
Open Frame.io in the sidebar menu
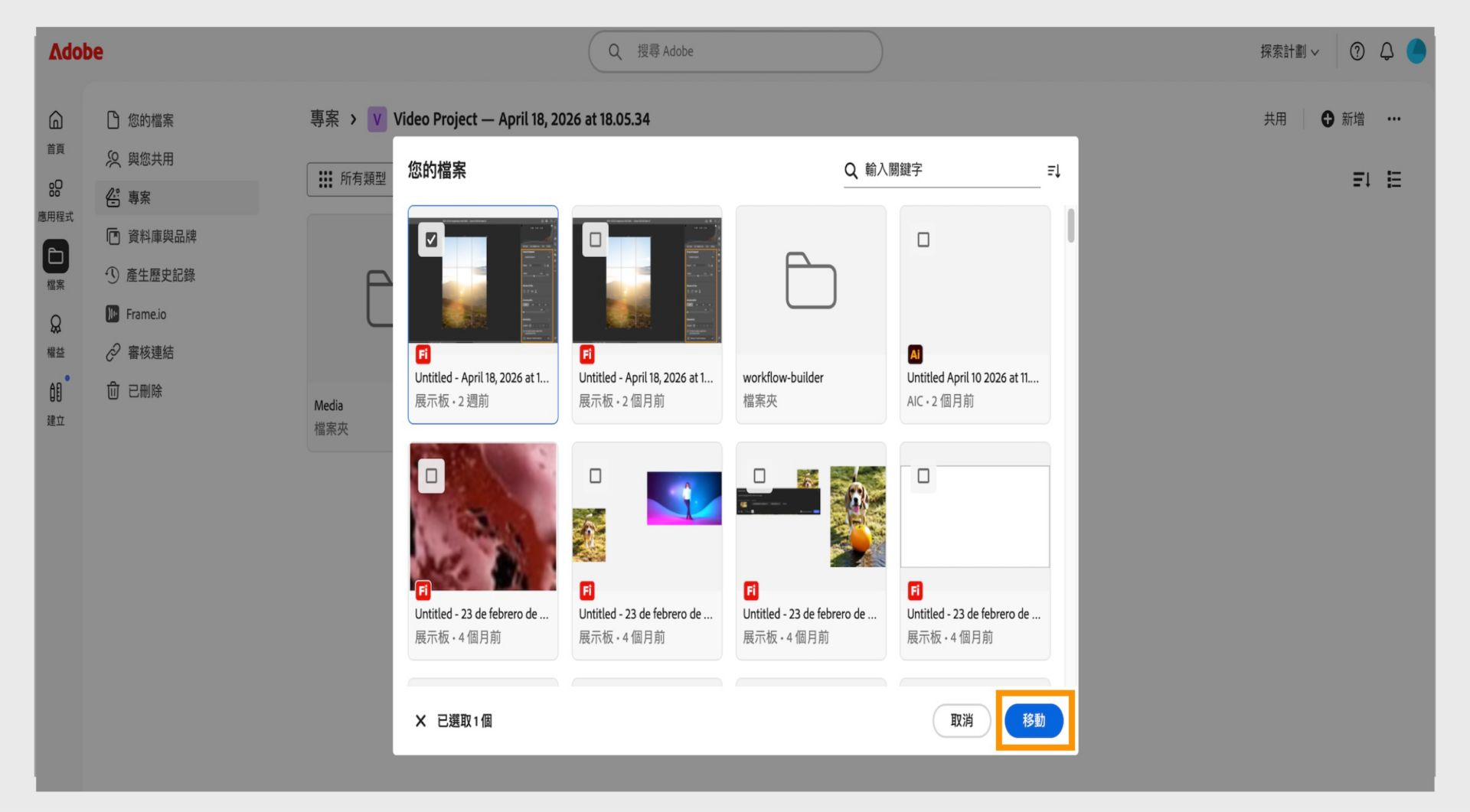136,314
